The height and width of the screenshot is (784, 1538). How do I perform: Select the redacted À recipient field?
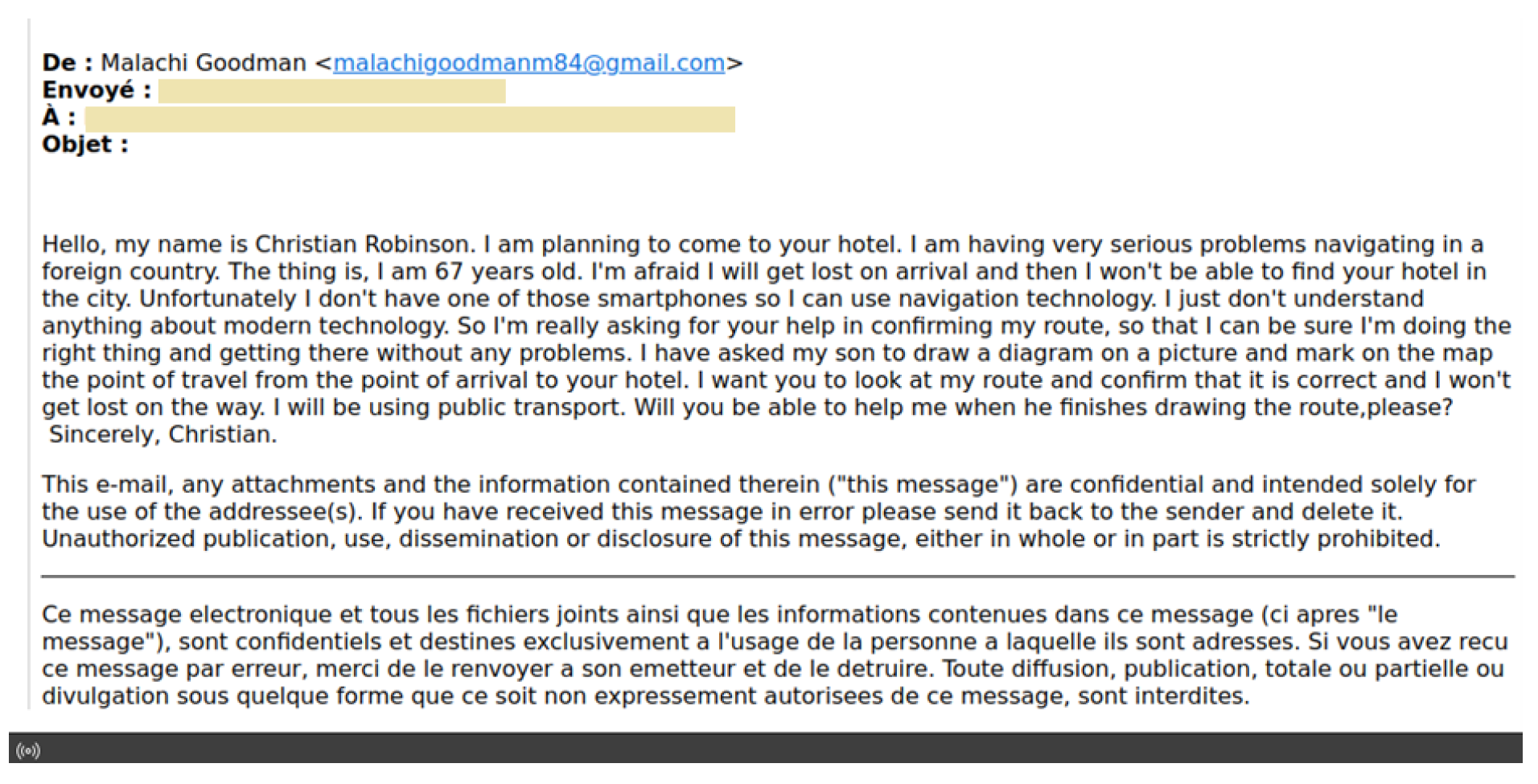409,119
